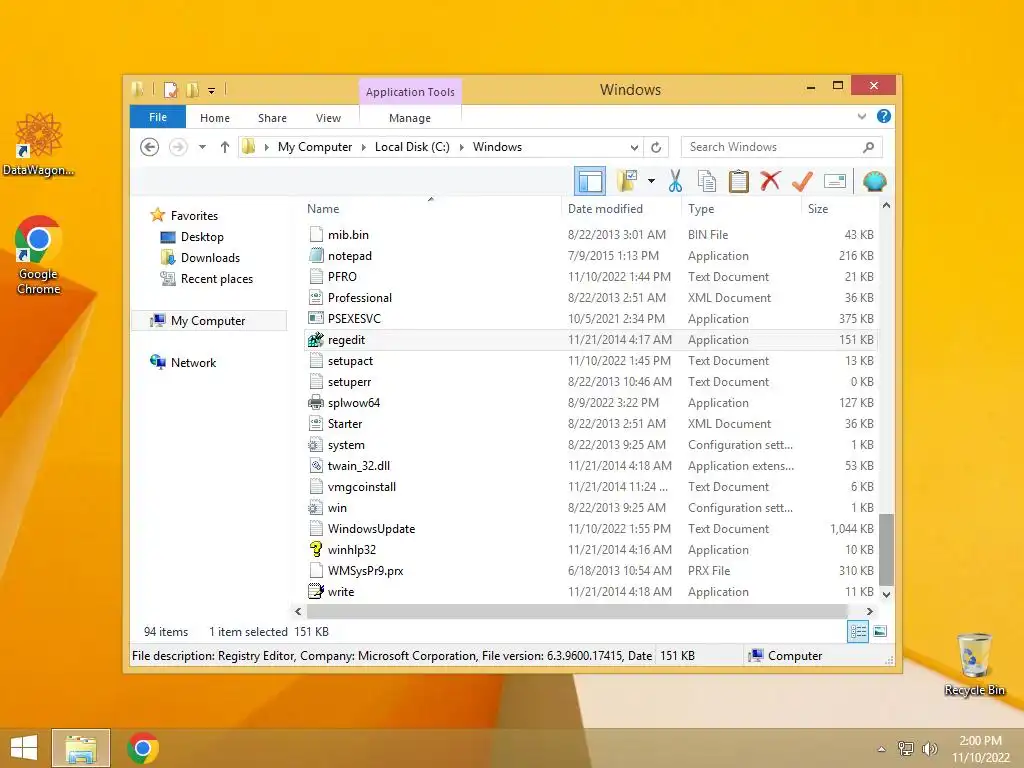The width and height of the screenshot is (1024, 768).
Task: Expand the ribbon with the chevron
Action: (862, 116)
